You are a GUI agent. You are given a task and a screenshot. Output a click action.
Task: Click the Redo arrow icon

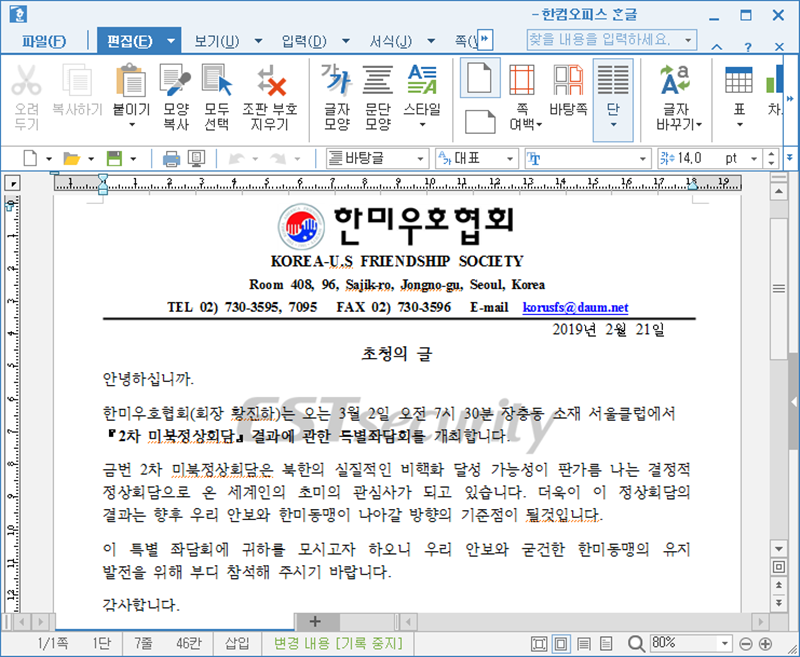click(278, 159)
